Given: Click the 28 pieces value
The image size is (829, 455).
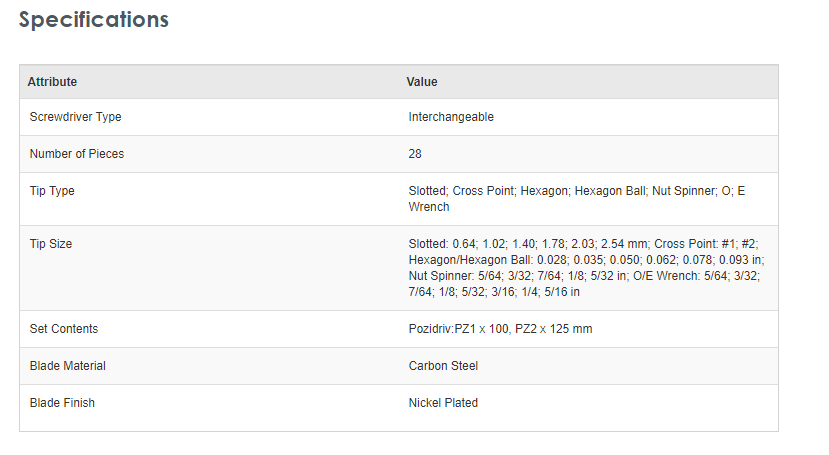Looking at the screenshot, I should 415,154.
